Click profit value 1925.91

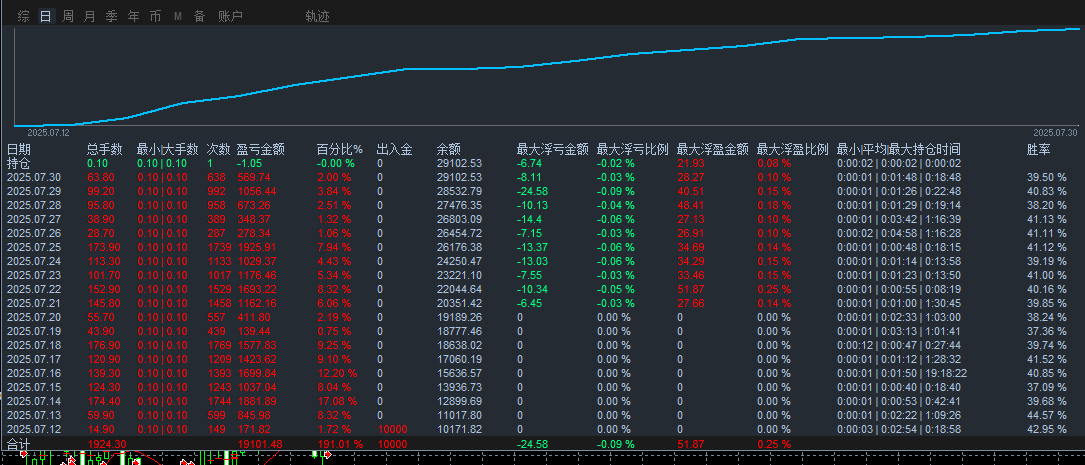coord(257,247)
